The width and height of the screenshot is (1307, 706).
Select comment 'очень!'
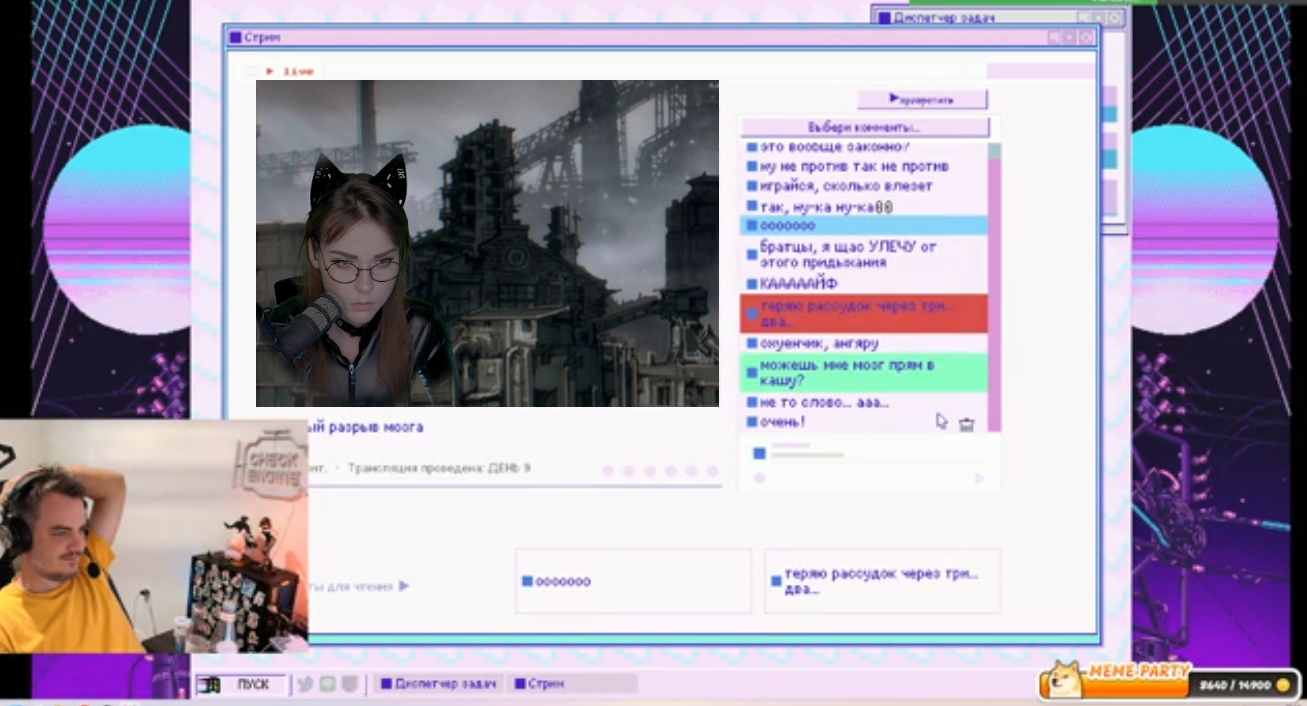click(864, 422)
